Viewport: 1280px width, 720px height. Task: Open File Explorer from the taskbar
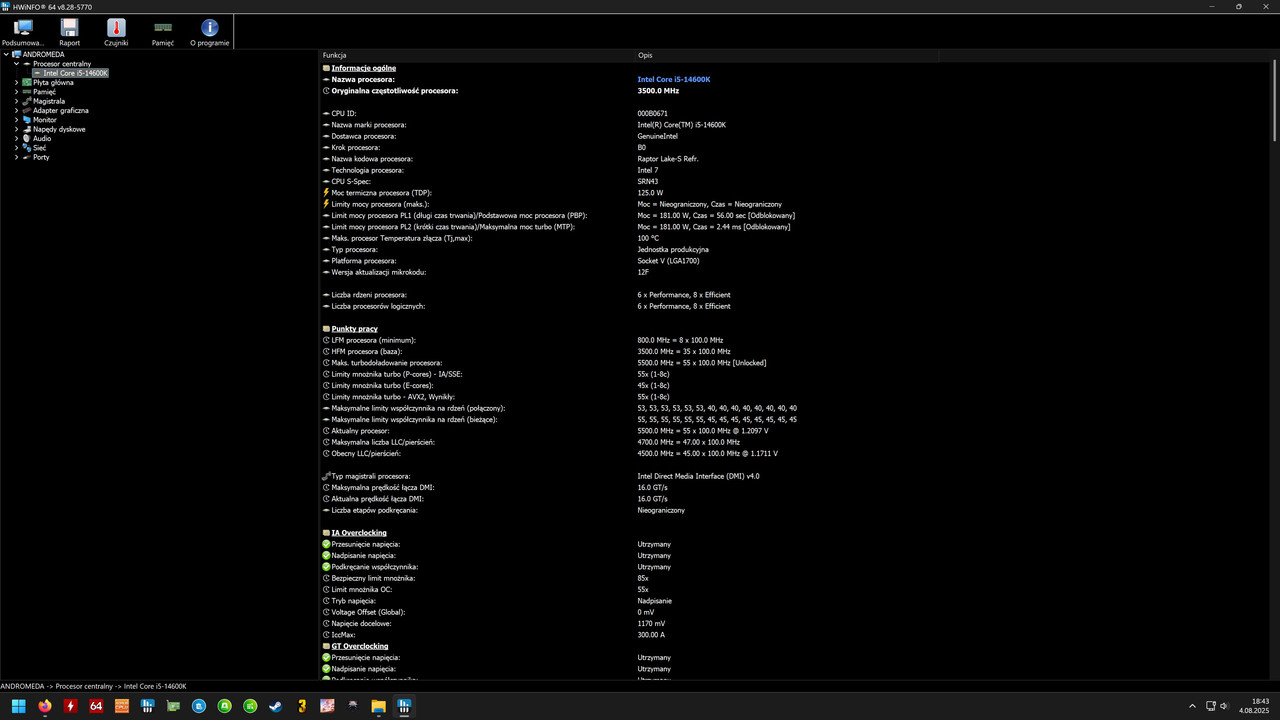[x=379, y=706]
